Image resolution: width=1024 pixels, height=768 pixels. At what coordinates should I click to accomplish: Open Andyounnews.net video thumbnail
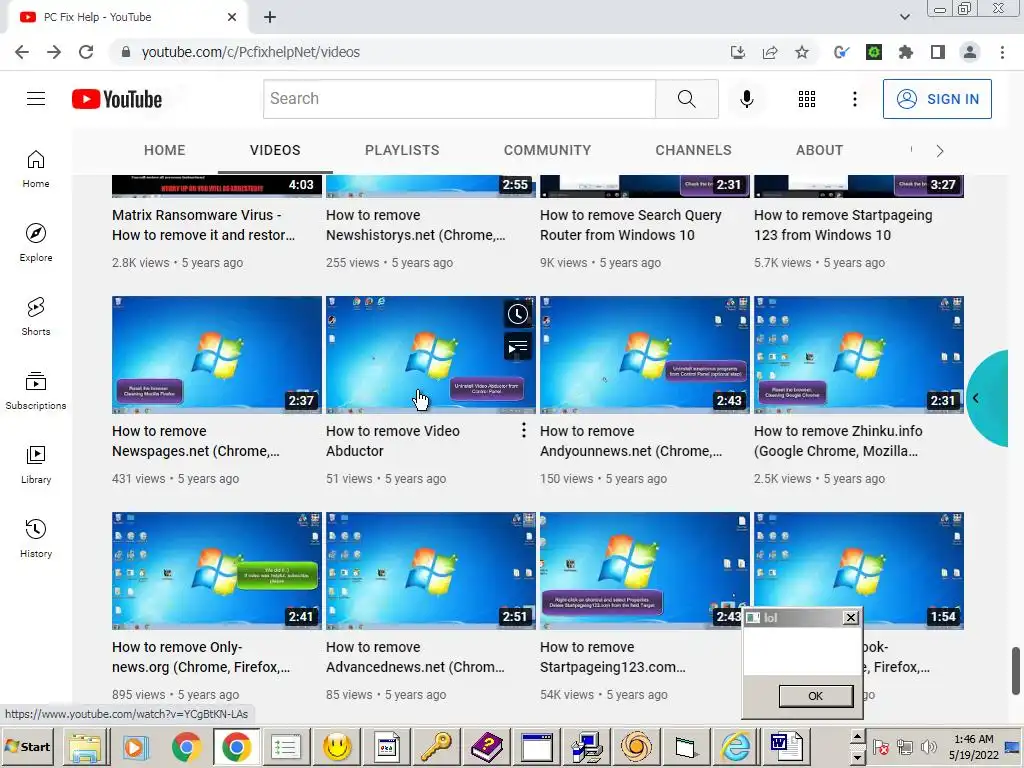(645, 355)
